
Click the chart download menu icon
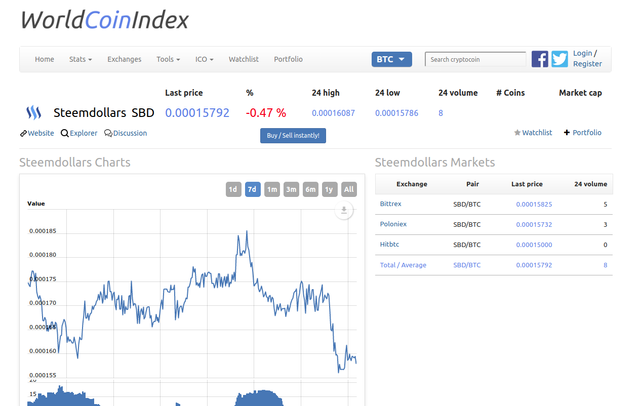click(x=344, y=210)
